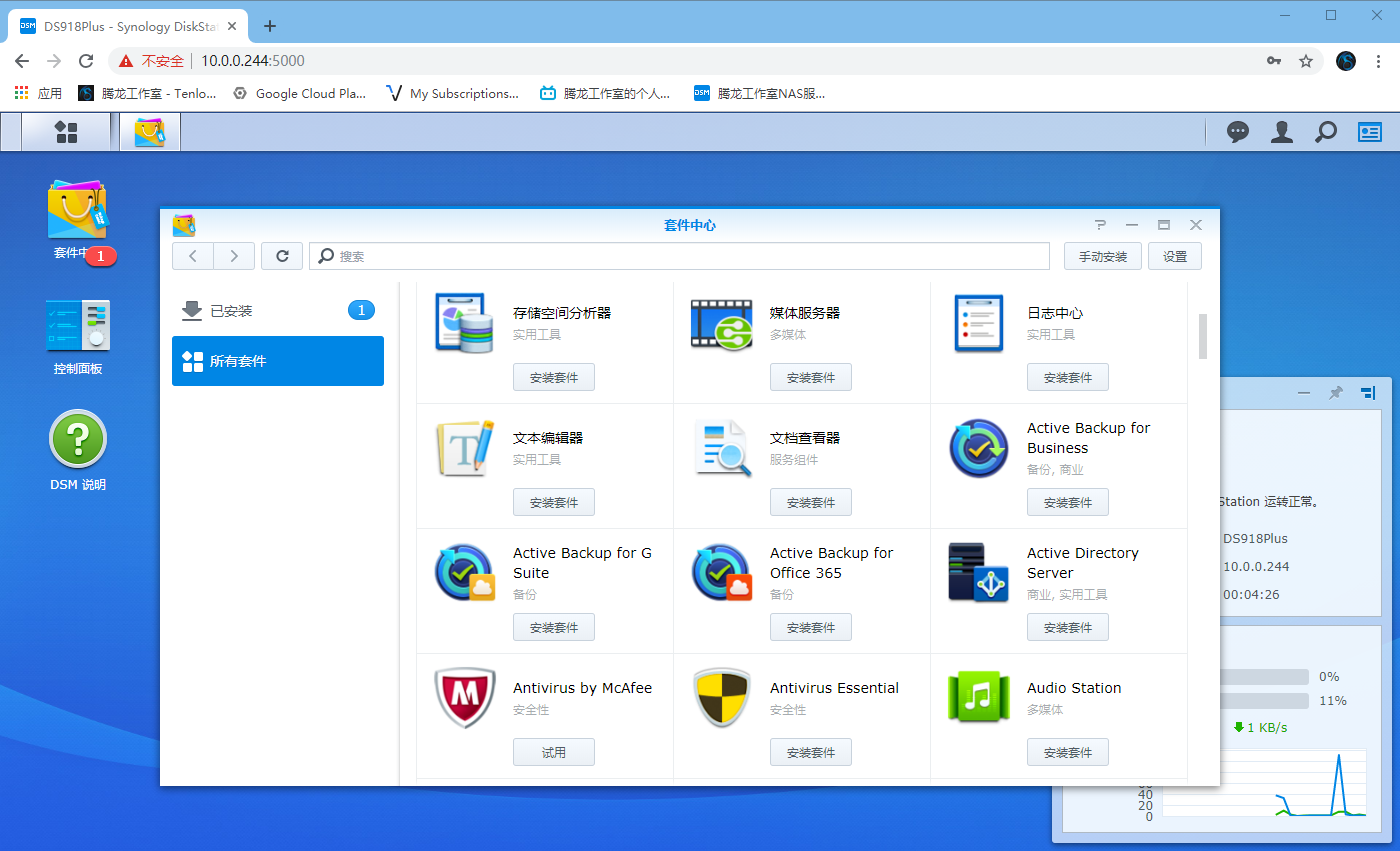This screenshot has height=851, width=1400.
Task: Install 文档查看器 package
Action: 811,502
